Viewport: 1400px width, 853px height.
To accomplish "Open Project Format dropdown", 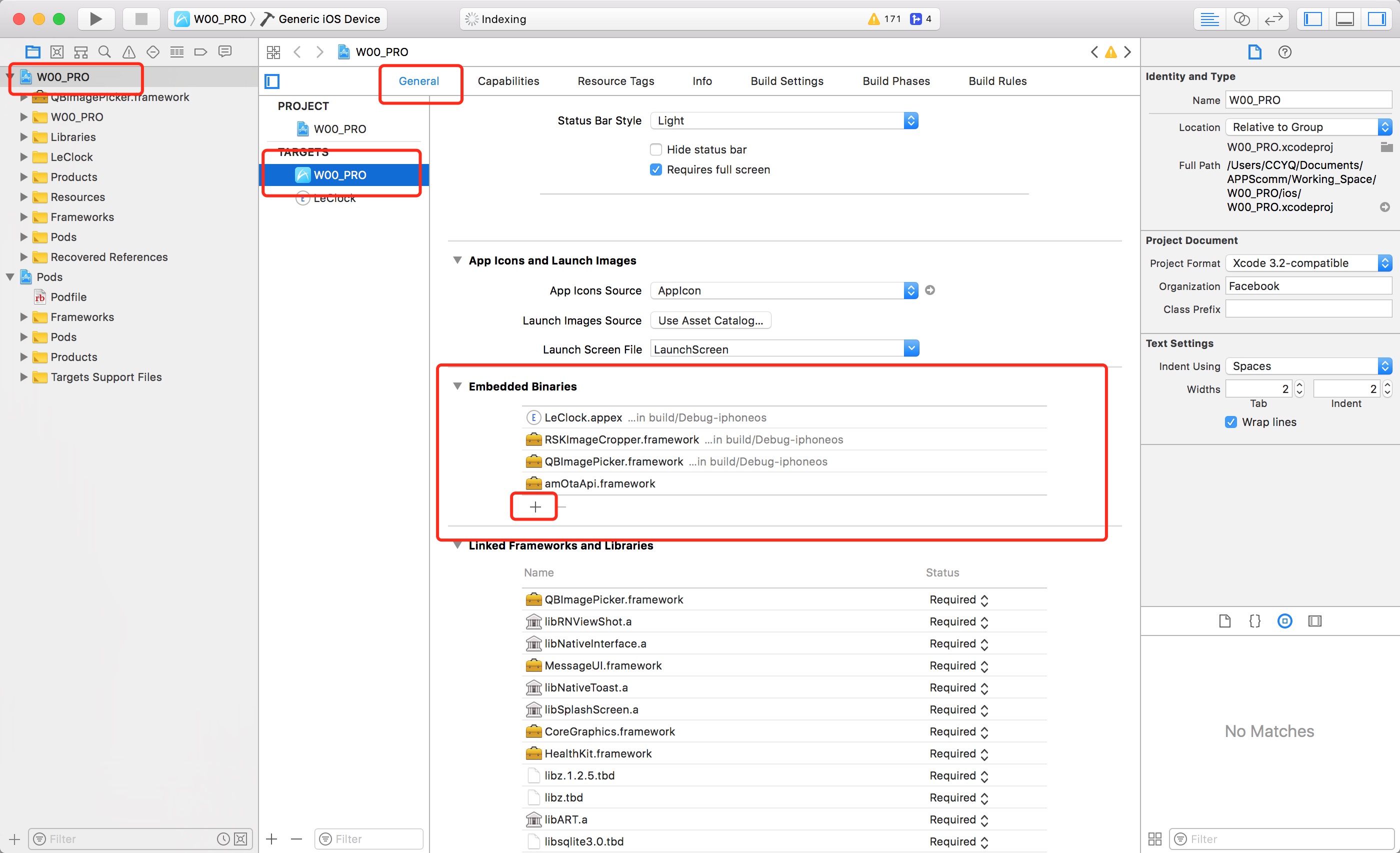I will point(1308,262).
